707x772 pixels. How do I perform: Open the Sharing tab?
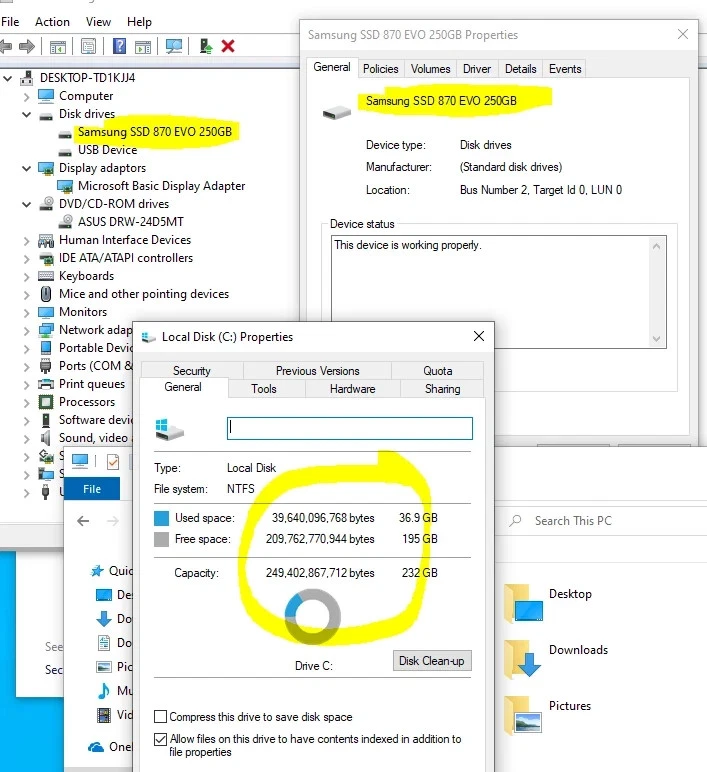click(x=442, y=388)
